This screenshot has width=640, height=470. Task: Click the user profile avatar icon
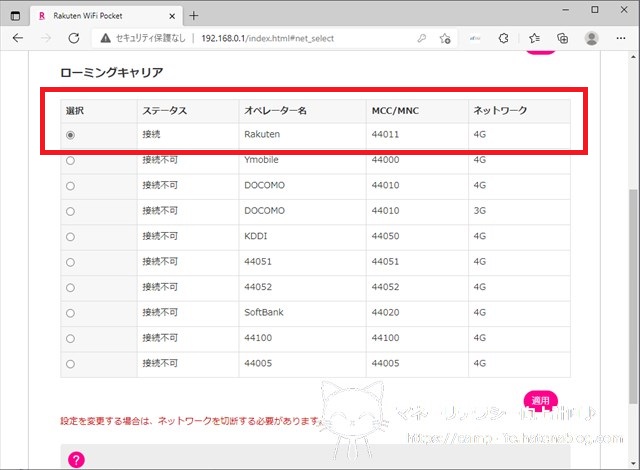(x=591, y=38)
